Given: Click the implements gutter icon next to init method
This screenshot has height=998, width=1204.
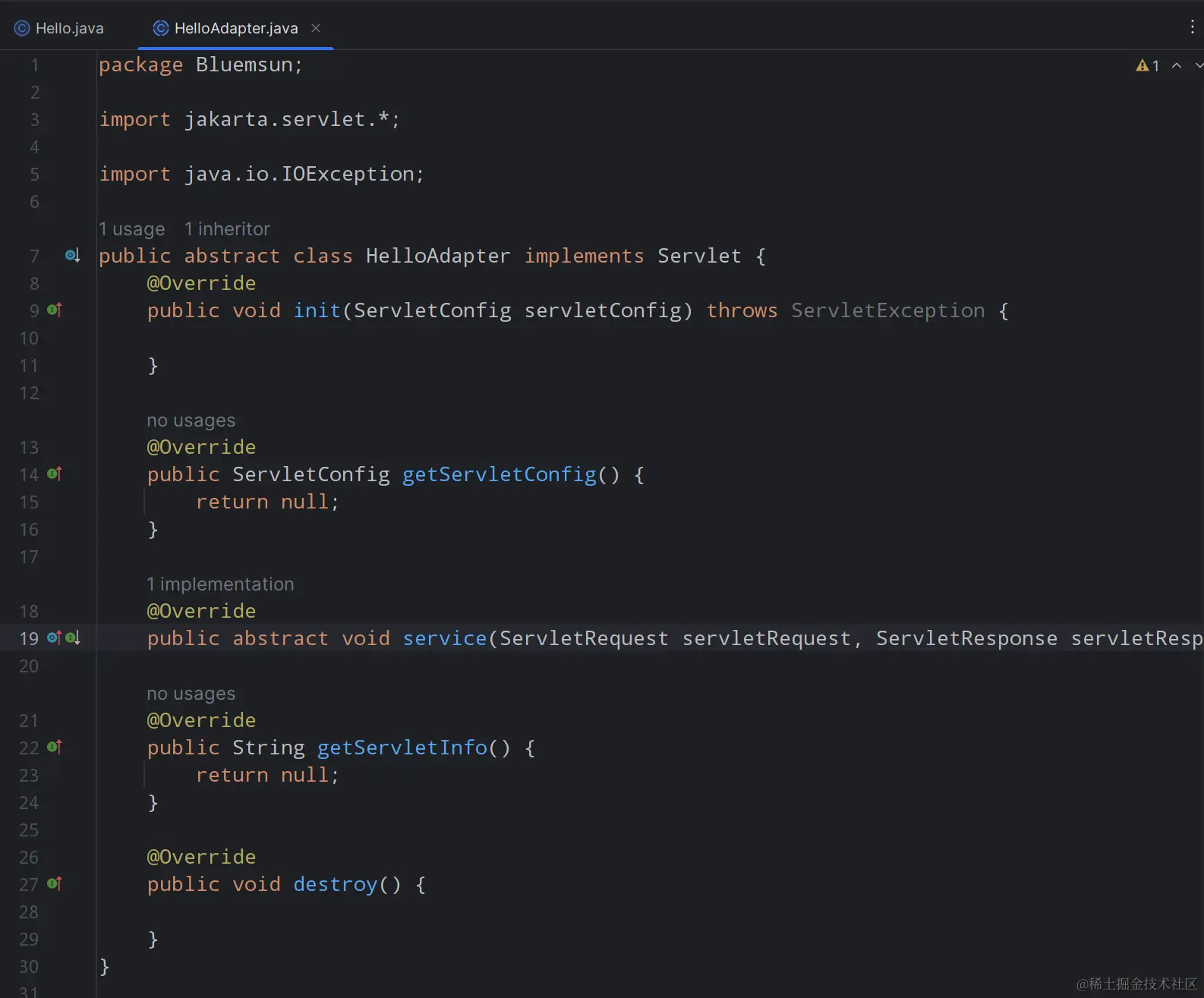Looking at the screenshot, I should 55,310.
